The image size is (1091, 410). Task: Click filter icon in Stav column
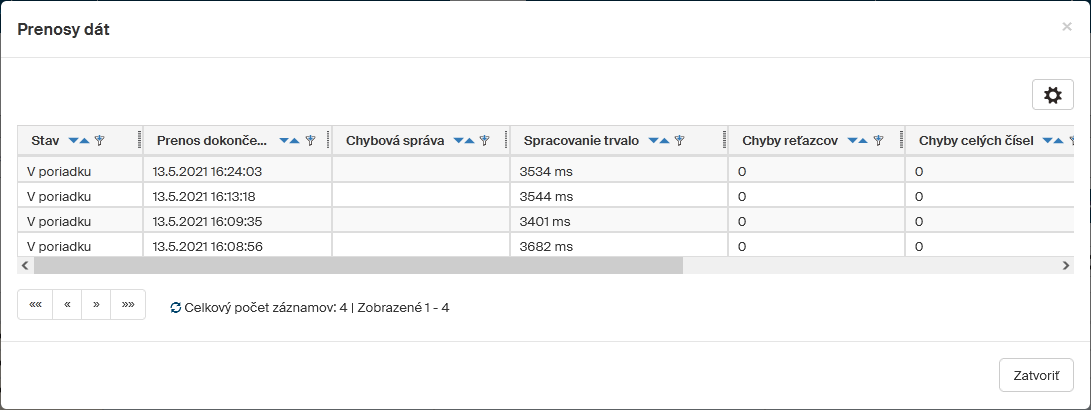tap(99, 141)
